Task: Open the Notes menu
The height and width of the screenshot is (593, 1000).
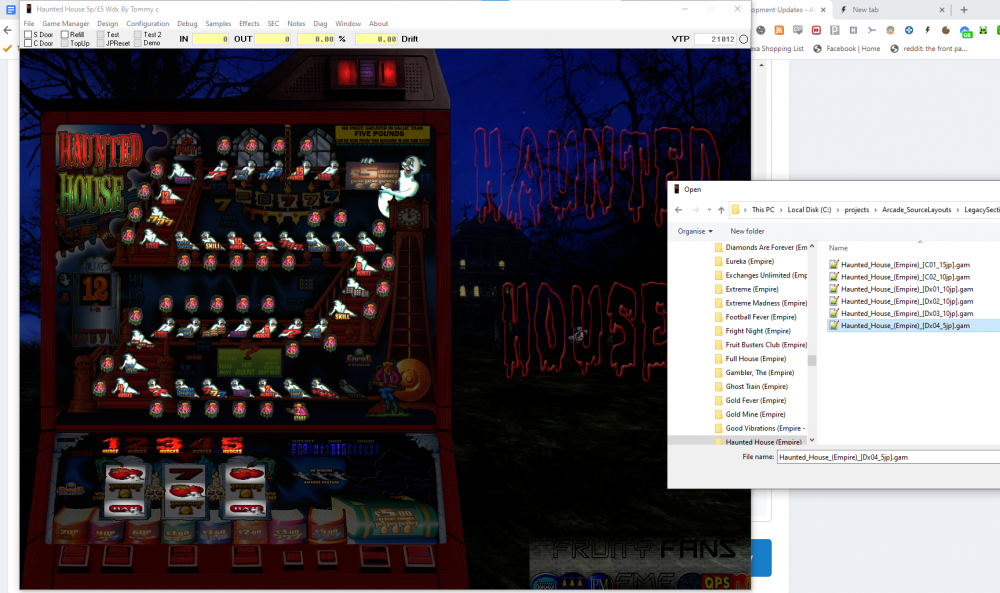Action: pyautogui.click(x=296, y=24)
